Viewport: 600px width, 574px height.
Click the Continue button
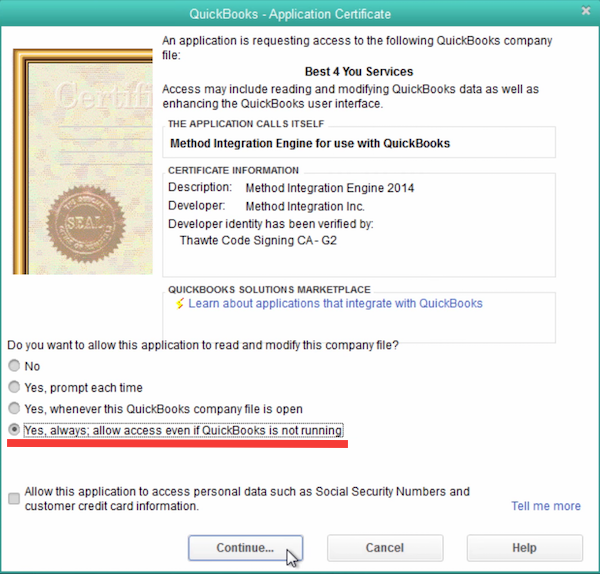pyautogui.click(x=245, y=548)
